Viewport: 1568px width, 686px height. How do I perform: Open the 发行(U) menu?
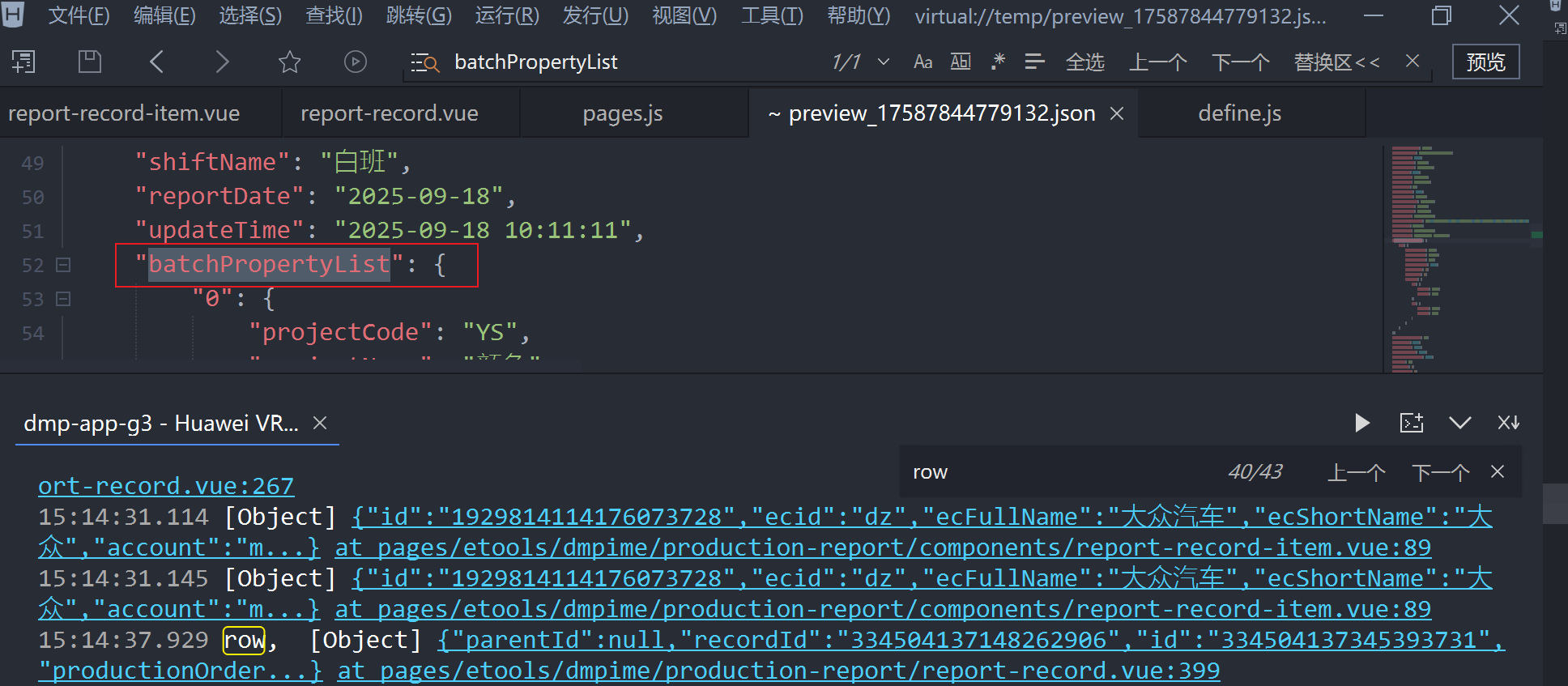click(x=595, y=15)
